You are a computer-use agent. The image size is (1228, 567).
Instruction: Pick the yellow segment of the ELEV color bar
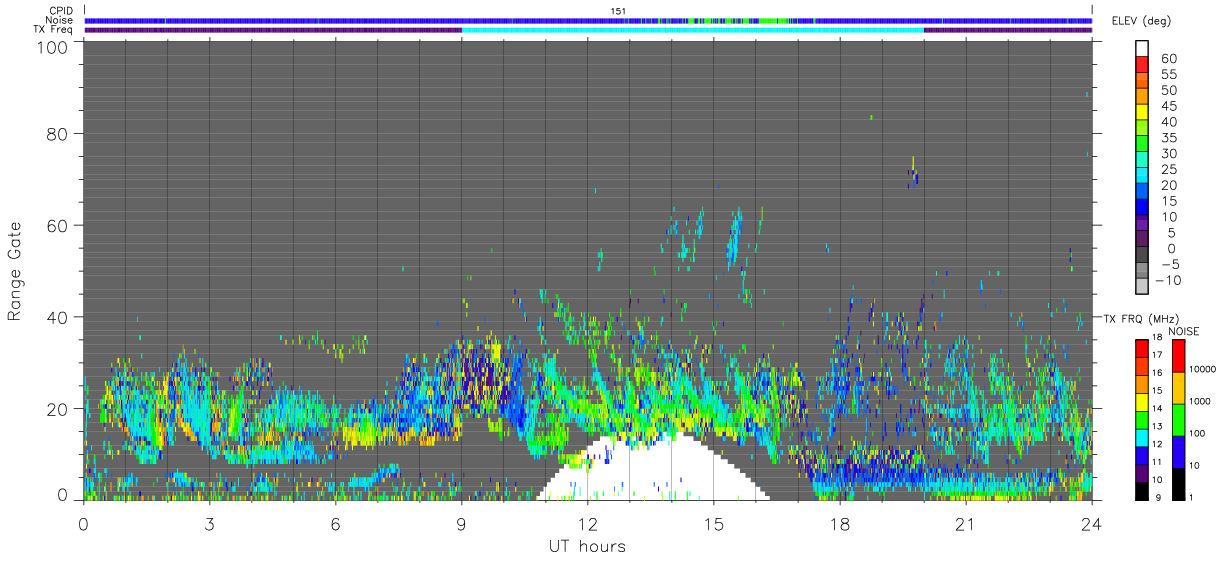[x=1142, y=112]
